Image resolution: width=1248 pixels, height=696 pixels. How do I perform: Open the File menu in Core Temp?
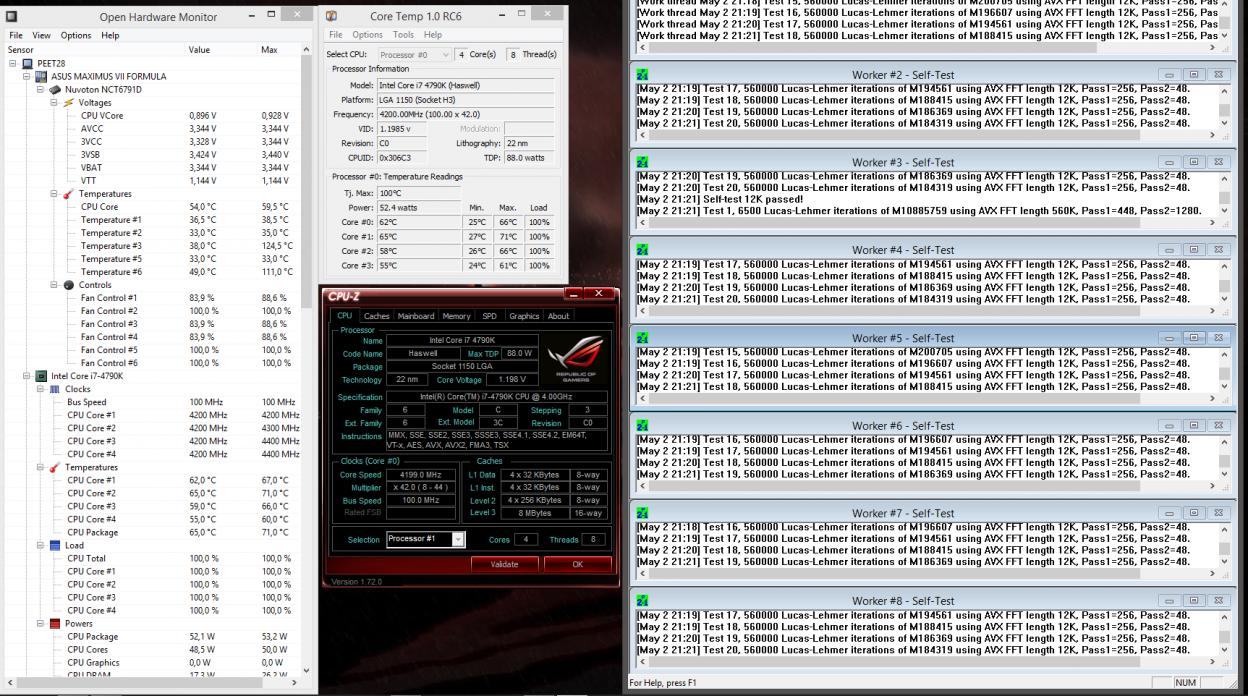[337, 35]
